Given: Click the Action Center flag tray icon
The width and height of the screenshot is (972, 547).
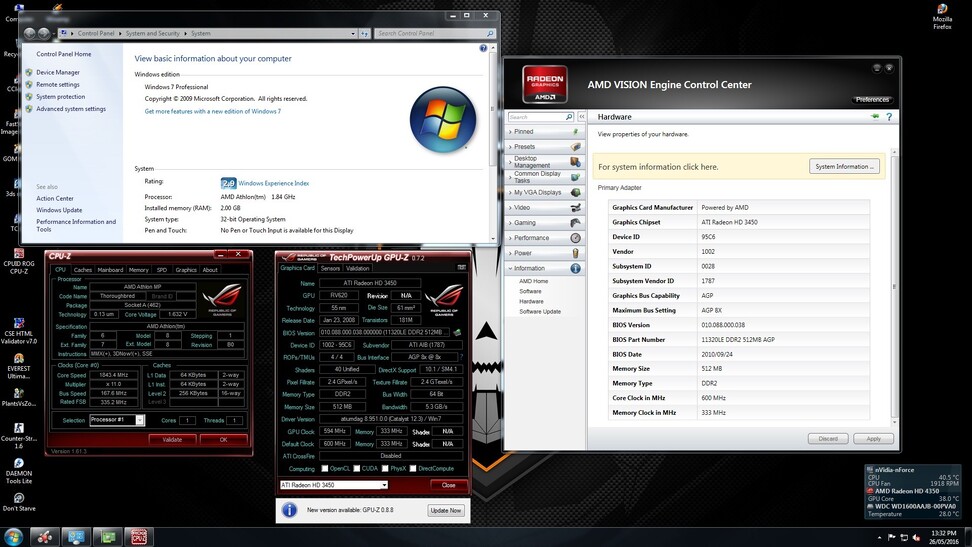Looking at the screenshot, I should [x=891, y=537].
